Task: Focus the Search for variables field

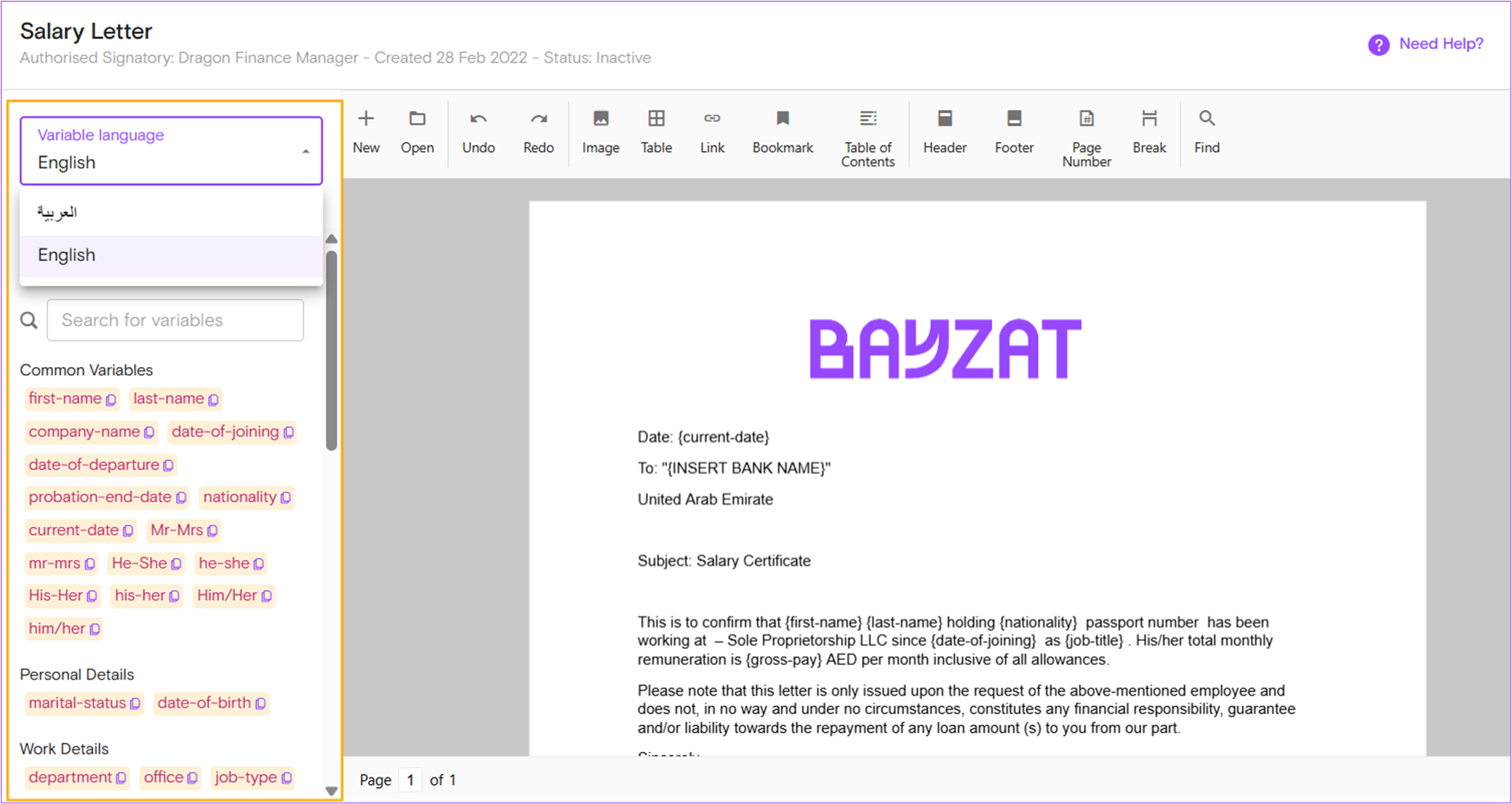Action: (x=175, y=320)
